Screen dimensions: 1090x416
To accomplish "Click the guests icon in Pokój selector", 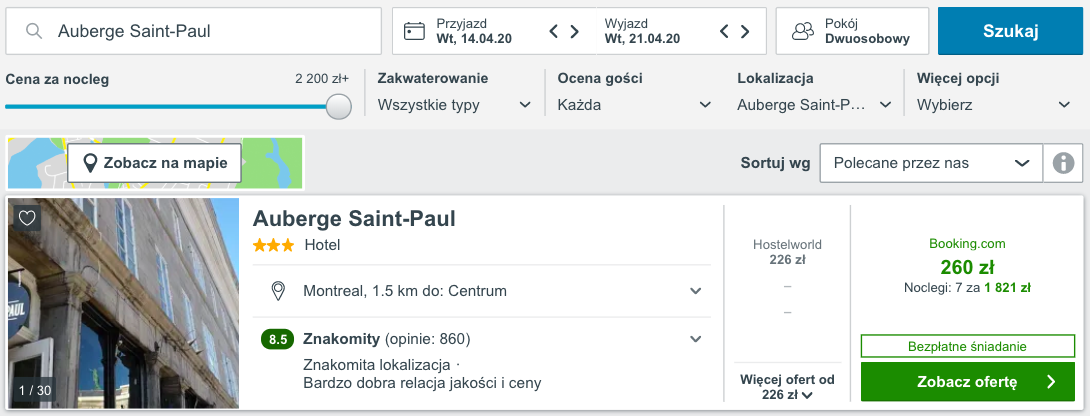I will [x=803, y=31].
